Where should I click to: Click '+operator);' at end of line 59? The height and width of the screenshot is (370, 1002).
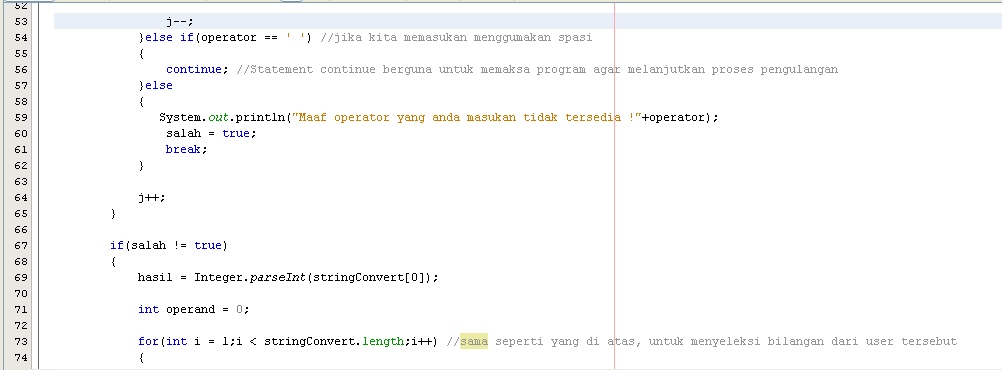pos(681,118)
